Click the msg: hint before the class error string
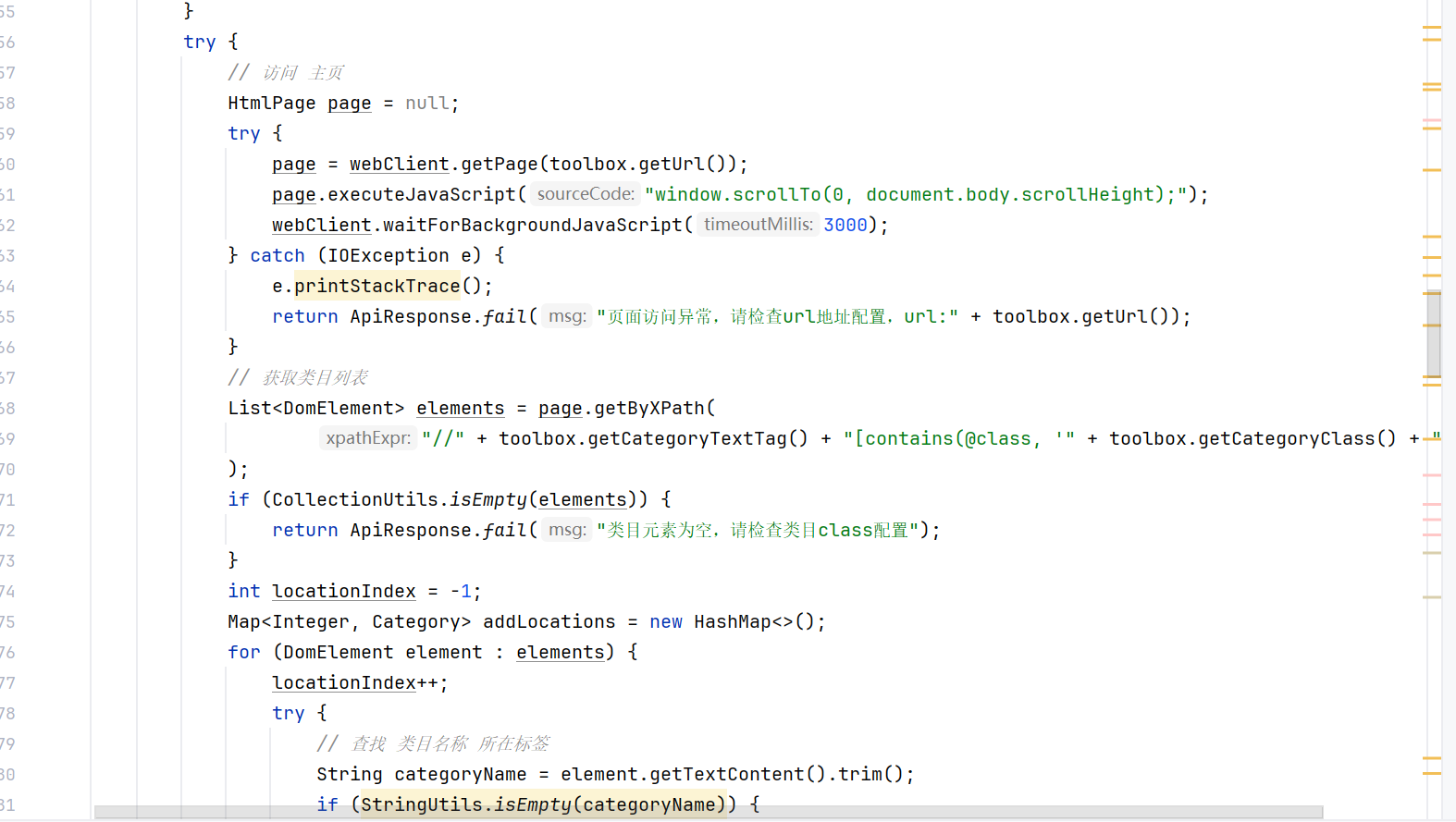This screenshot has height=822, width=1456. coord(567,530)
